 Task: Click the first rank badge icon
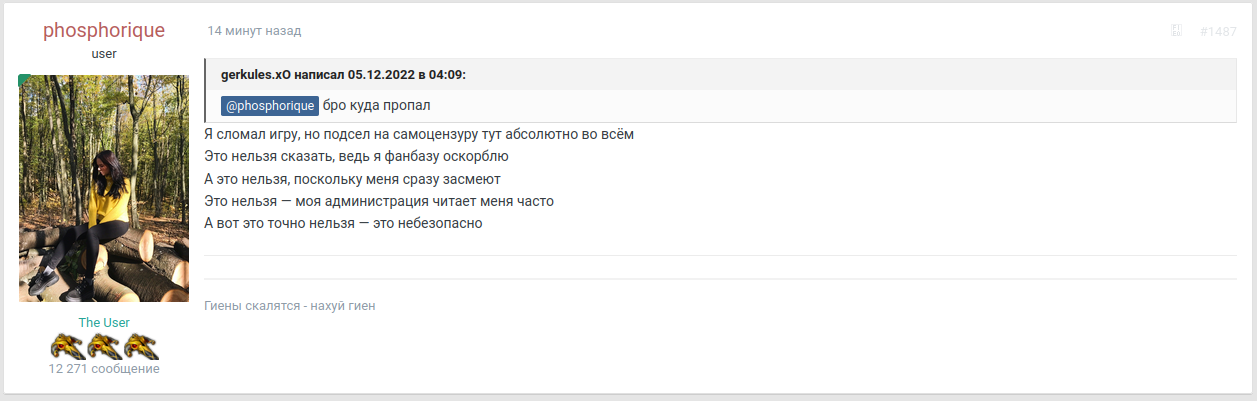pos(68,346)
